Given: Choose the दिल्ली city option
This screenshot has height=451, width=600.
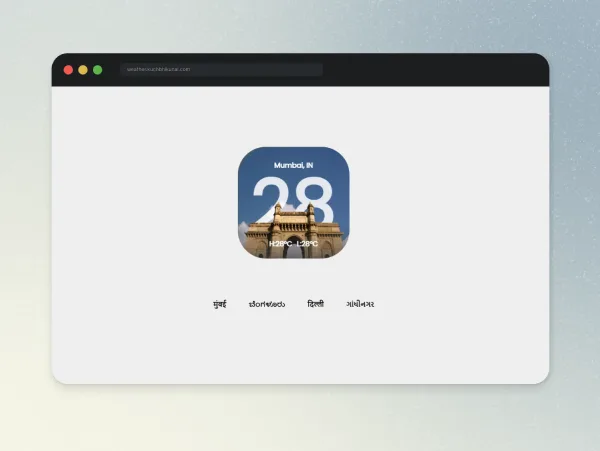Looking at the screenshot, I should point(316,304).
